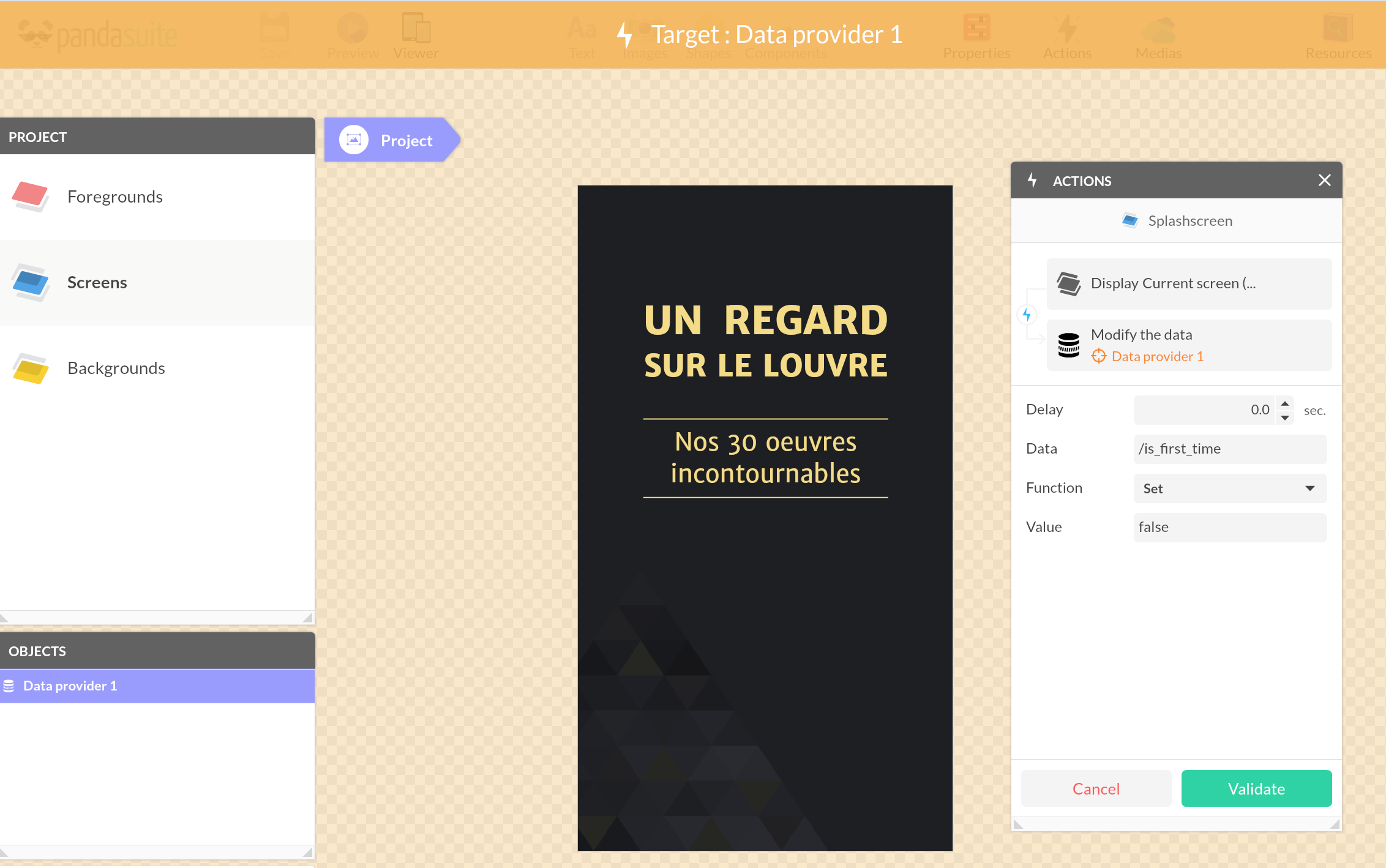
Task: Click the Objects panel bottom-right resize corner
Action: tap(308, 851)
